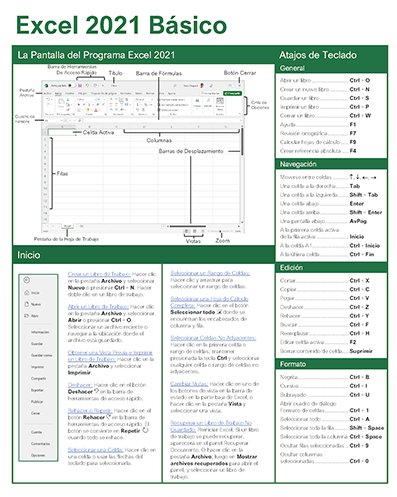
Task: Click the 'Revisión ortográfica' shortcut row
Action: 318,133
